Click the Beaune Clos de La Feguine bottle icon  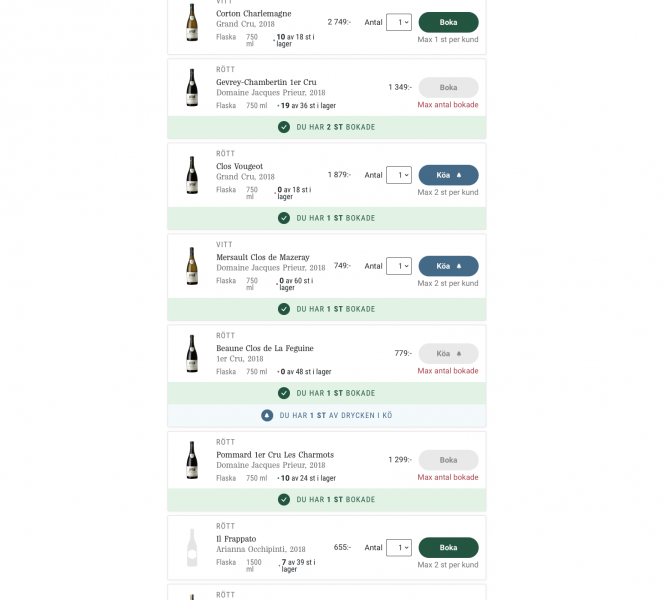click(x=192, y=354)
